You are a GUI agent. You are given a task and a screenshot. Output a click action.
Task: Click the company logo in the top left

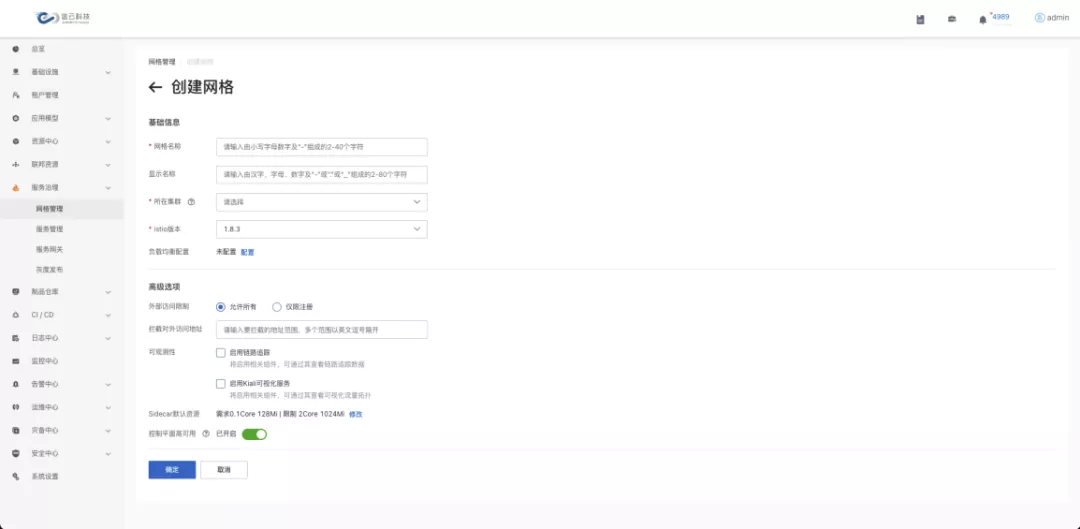click(63, 18)
